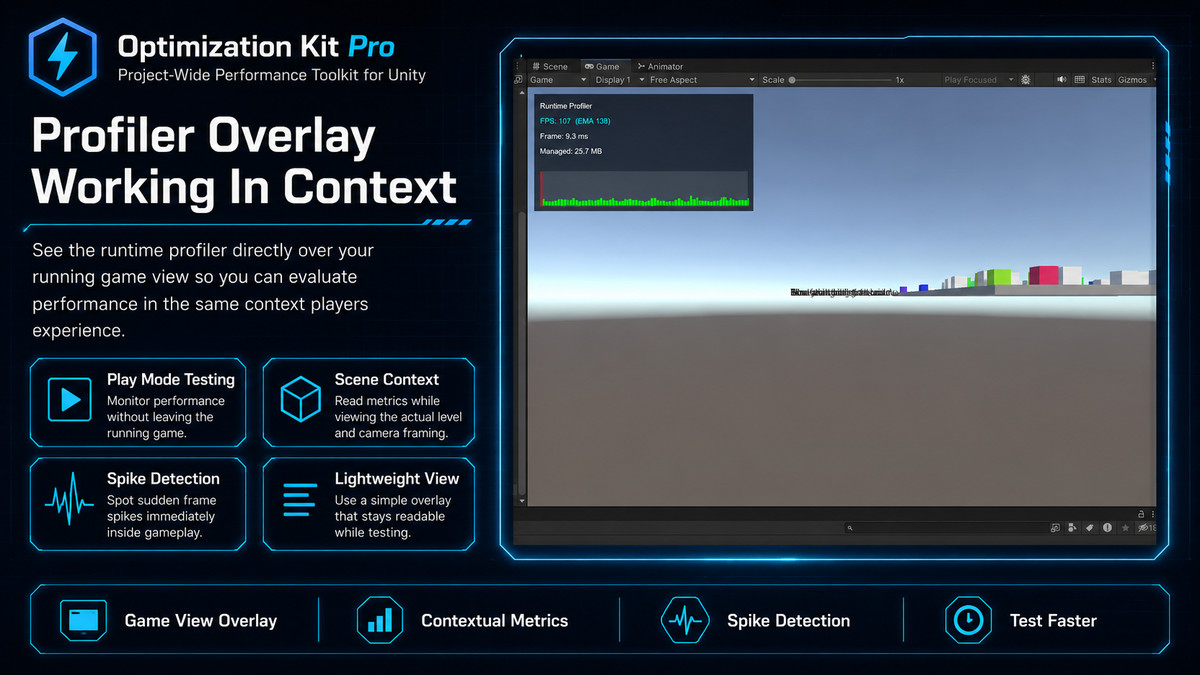
Task: Open the Animator tab
Action: 661,67
